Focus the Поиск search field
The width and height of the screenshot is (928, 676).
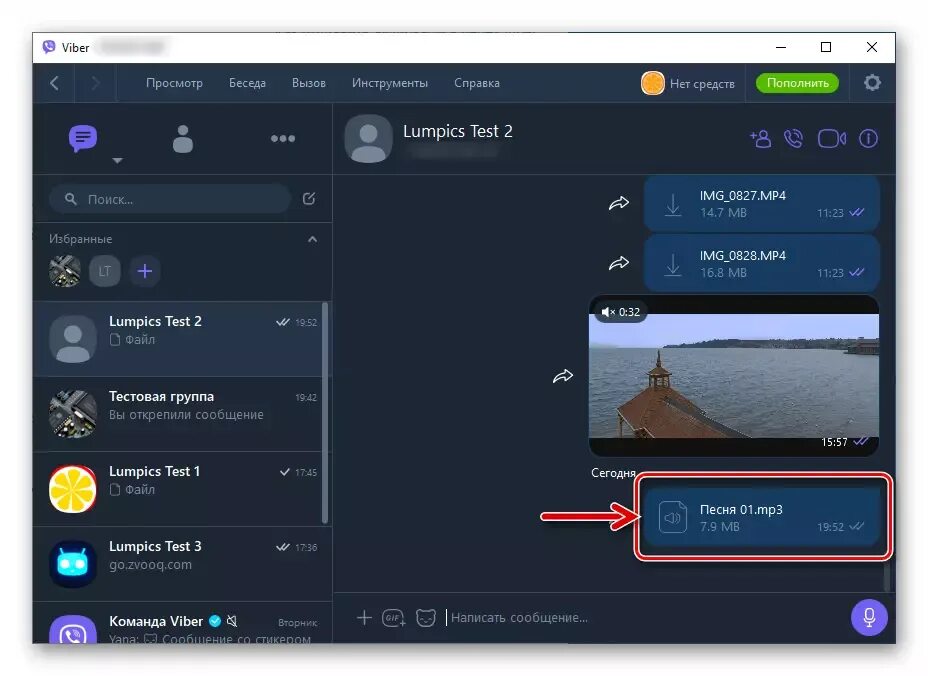170,199
